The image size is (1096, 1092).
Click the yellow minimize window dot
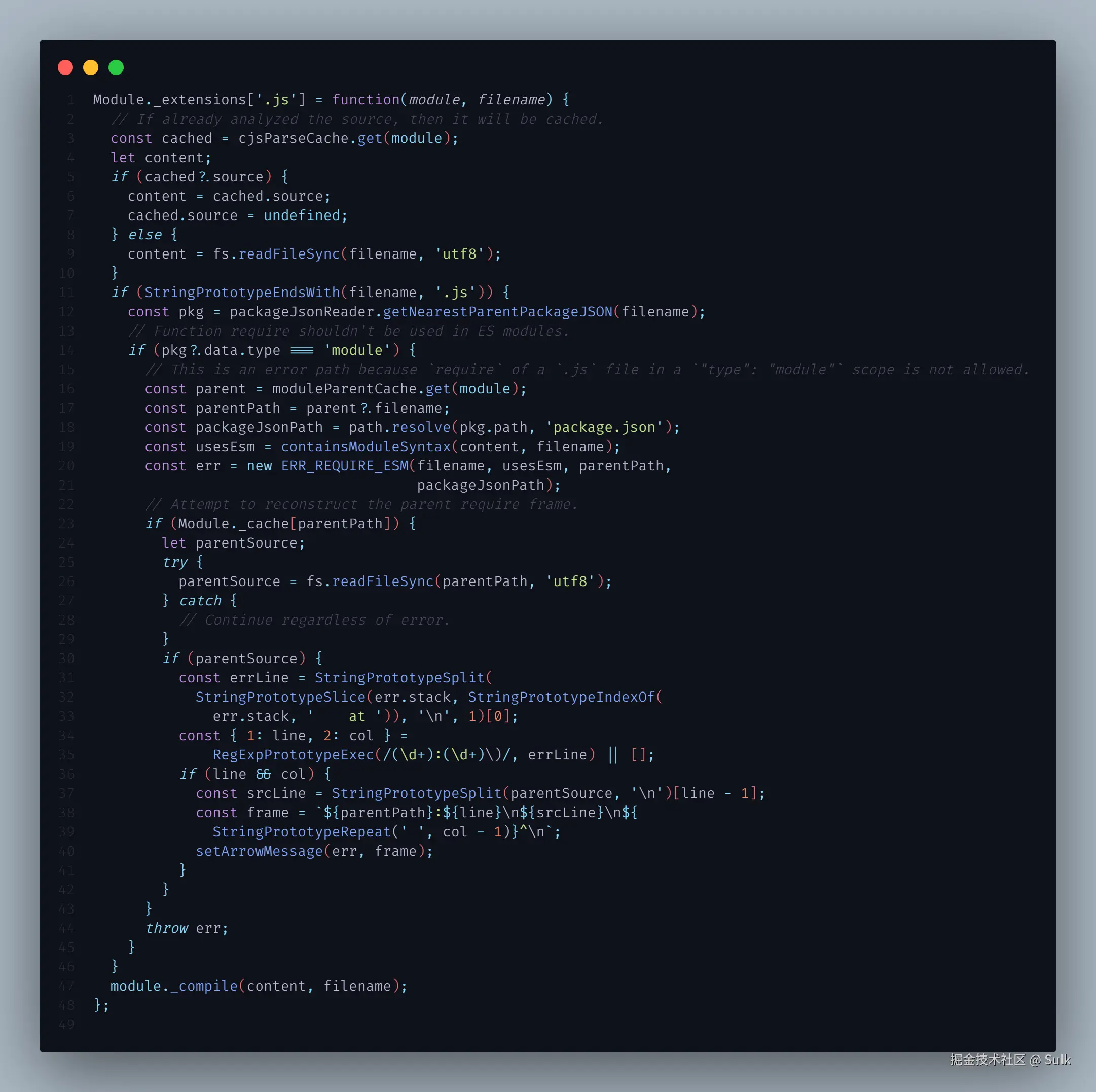pyautogui.click(x=91, y=67)
